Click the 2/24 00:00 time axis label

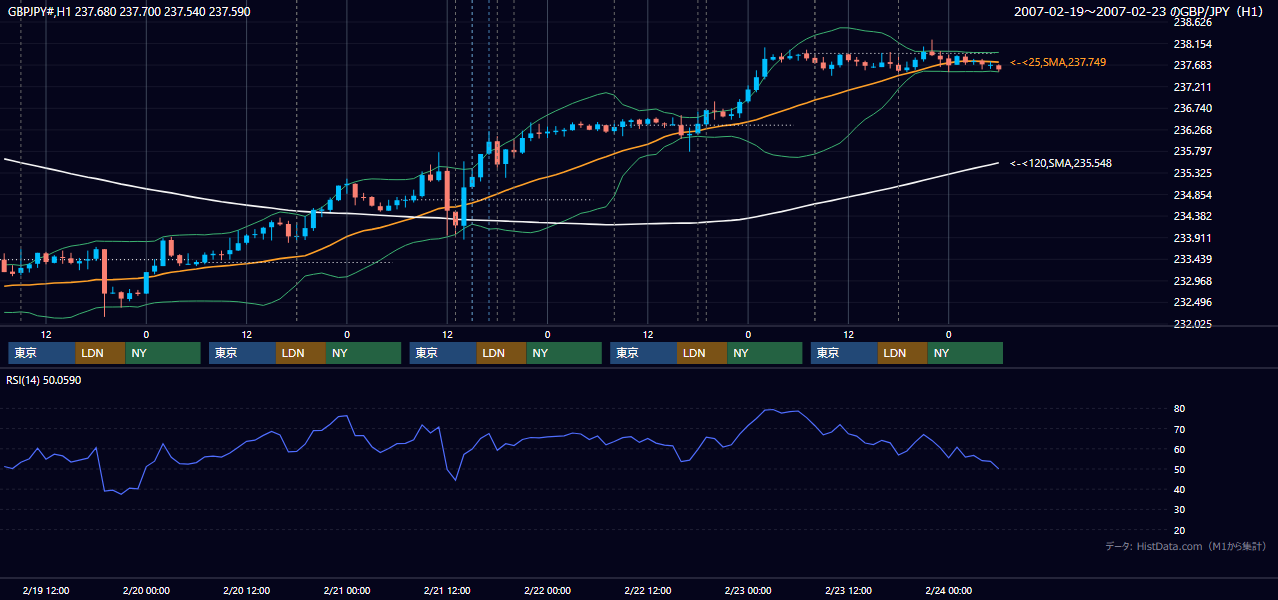coord(949,590)
